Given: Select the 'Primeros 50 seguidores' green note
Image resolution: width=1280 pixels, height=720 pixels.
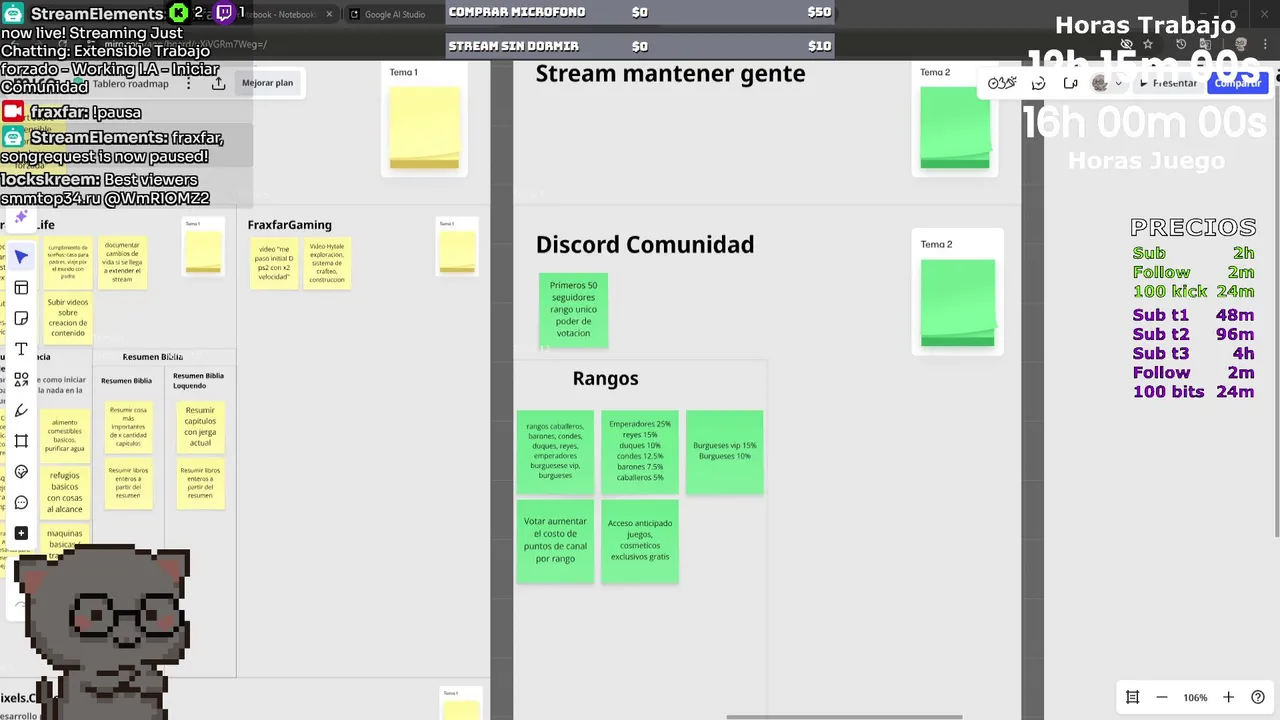Looking at the screenshot, I should tap(573, 309).
